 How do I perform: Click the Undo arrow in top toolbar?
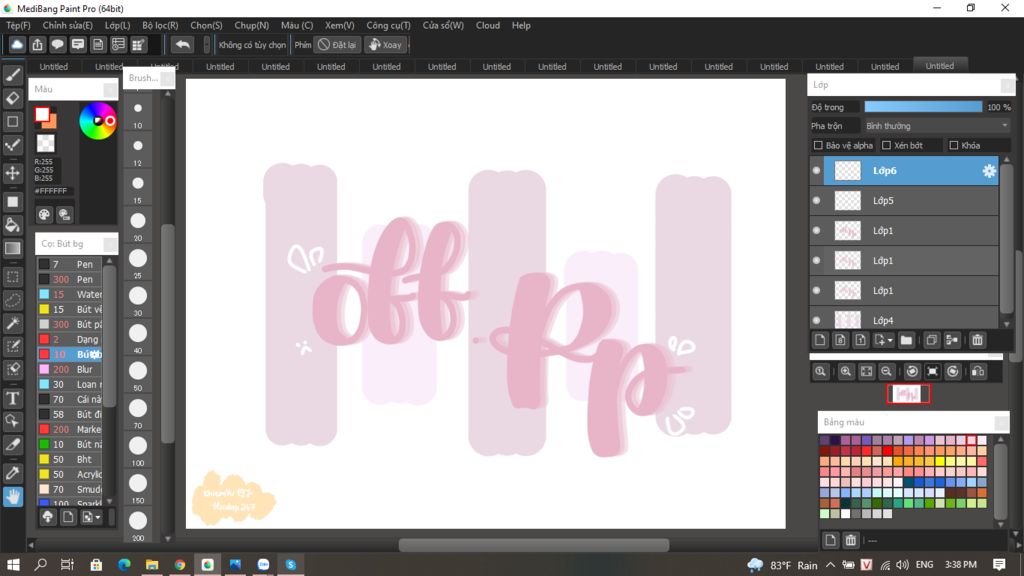click(183, 44)
